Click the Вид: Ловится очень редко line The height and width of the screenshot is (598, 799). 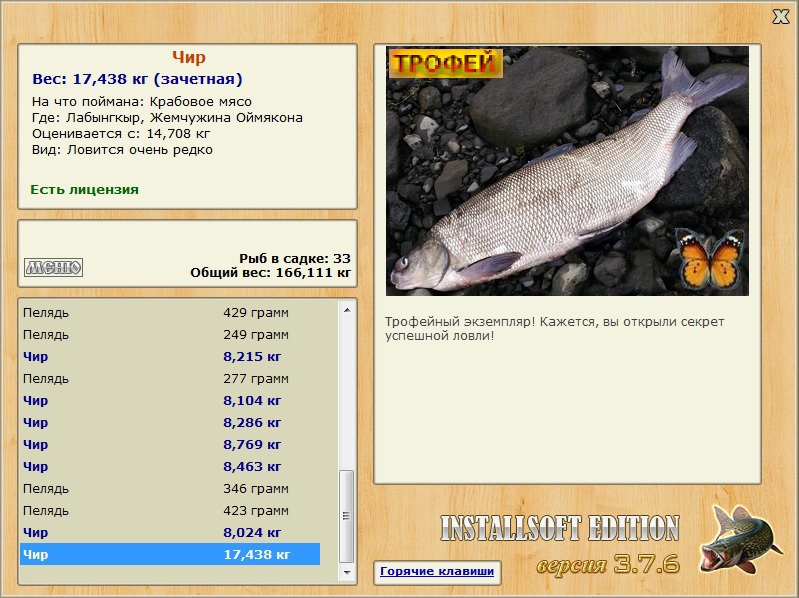point(122,150)
